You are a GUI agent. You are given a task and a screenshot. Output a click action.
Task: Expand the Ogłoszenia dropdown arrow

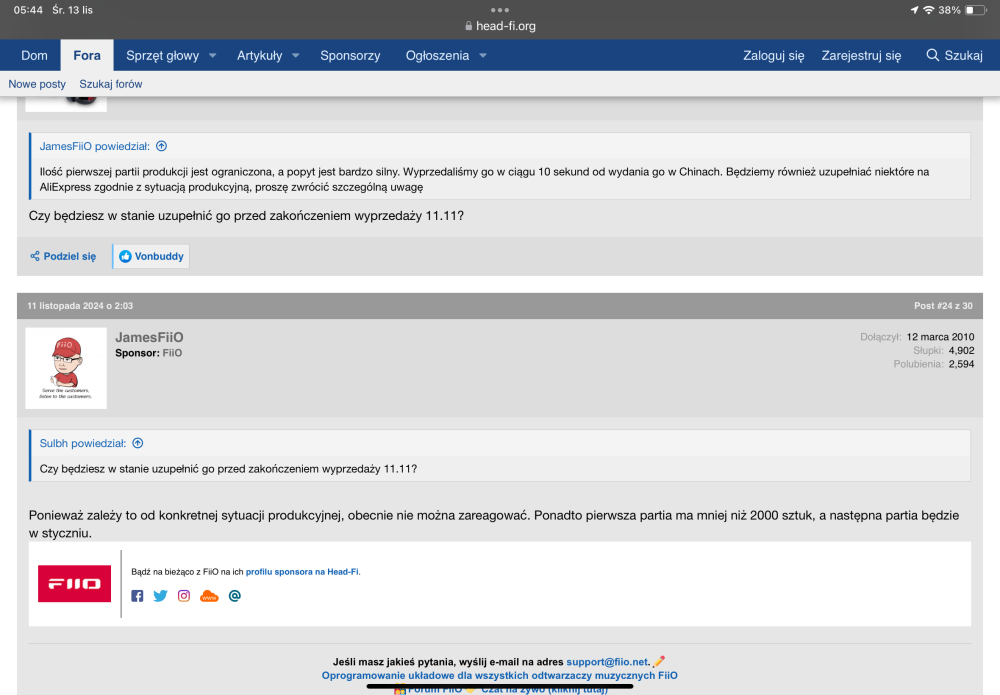(483, 56)
